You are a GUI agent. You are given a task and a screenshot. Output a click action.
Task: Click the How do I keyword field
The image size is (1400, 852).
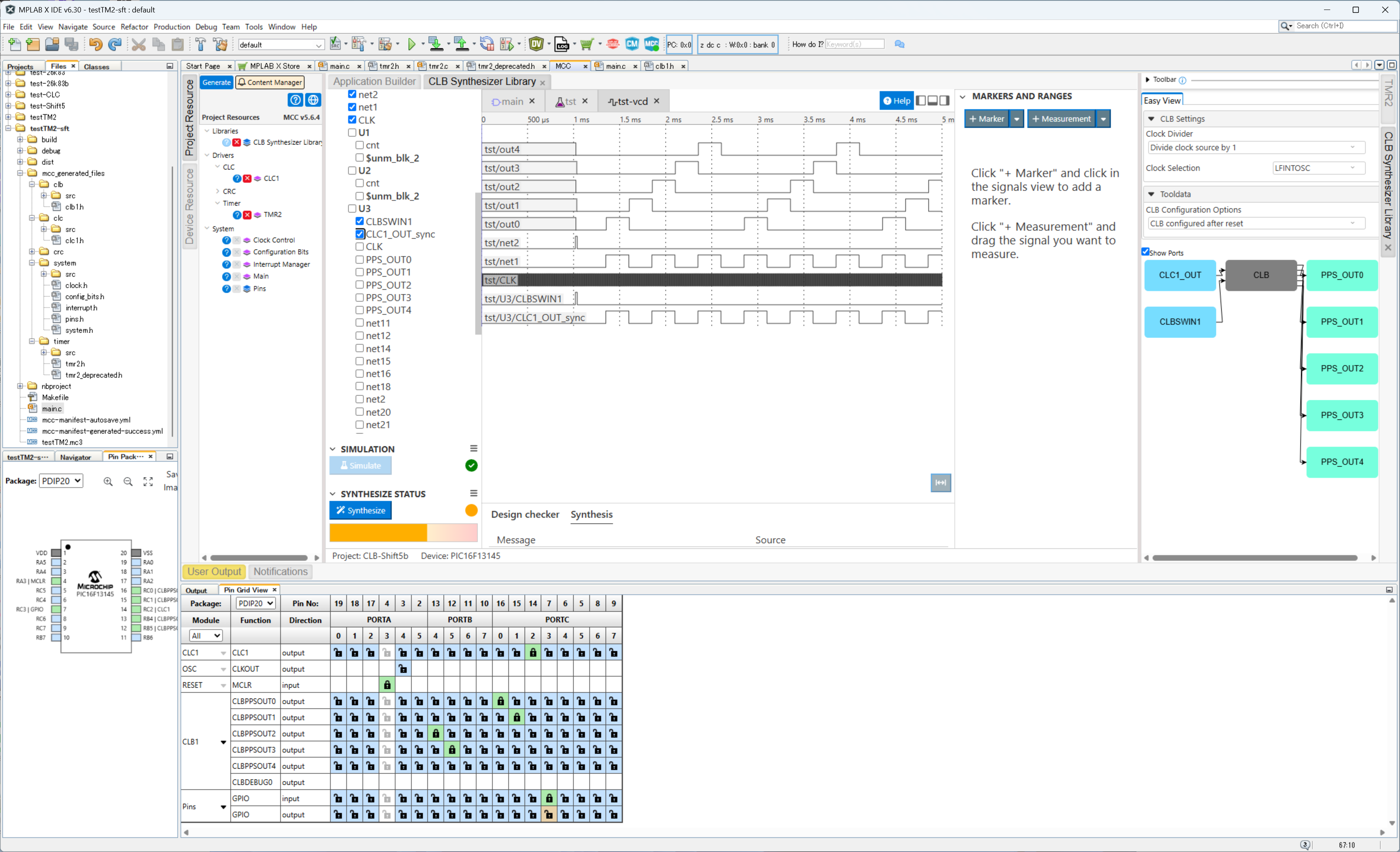click(x=855, y=44)
